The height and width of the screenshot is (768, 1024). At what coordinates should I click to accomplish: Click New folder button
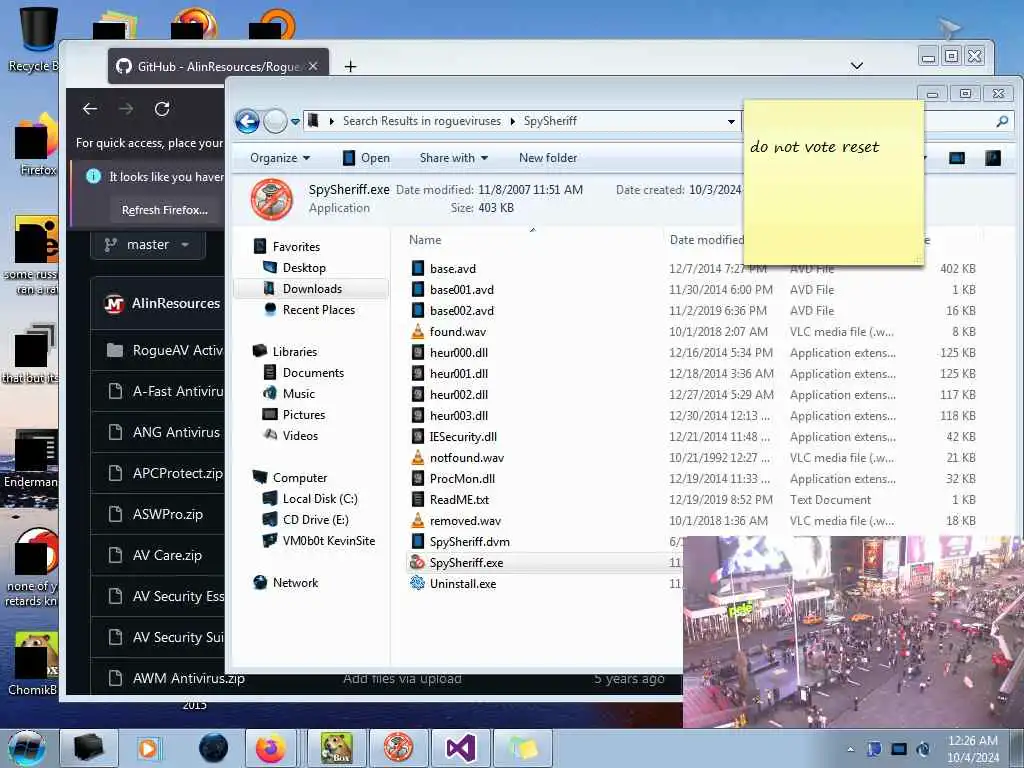548,158
